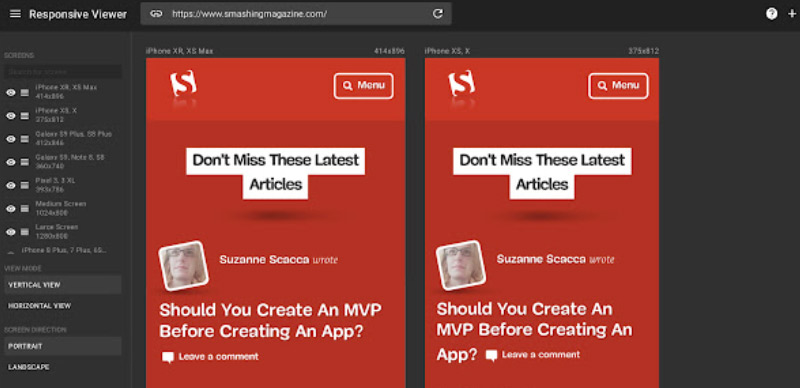Click drag-handle icon for iPhone XS, X
This screenshot has width=800, height=388.
click(x=25, y=116)
